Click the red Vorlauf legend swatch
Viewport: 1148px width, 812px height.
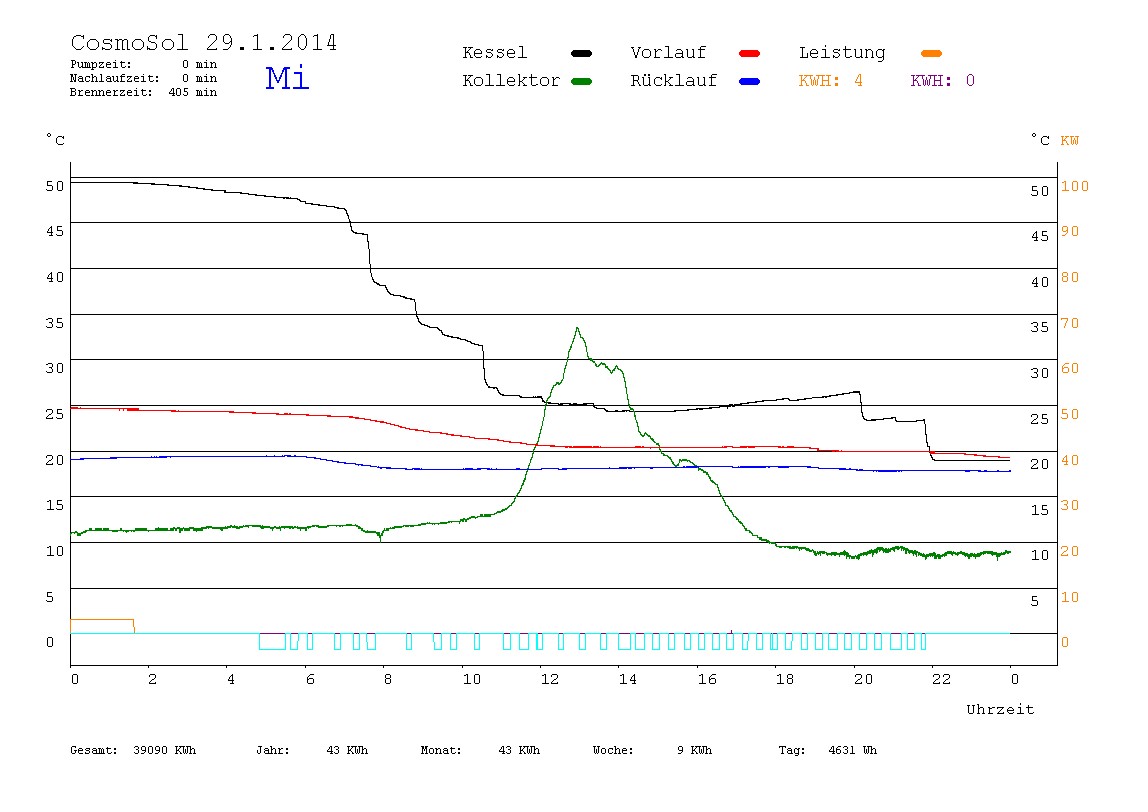pos(750,53)
